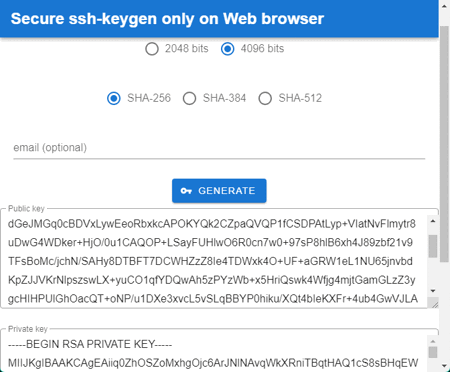Choose SHA-512 hash algorithm
Image resolution: width=450 pixels, height=372 pixels.
tap(265, 98)
